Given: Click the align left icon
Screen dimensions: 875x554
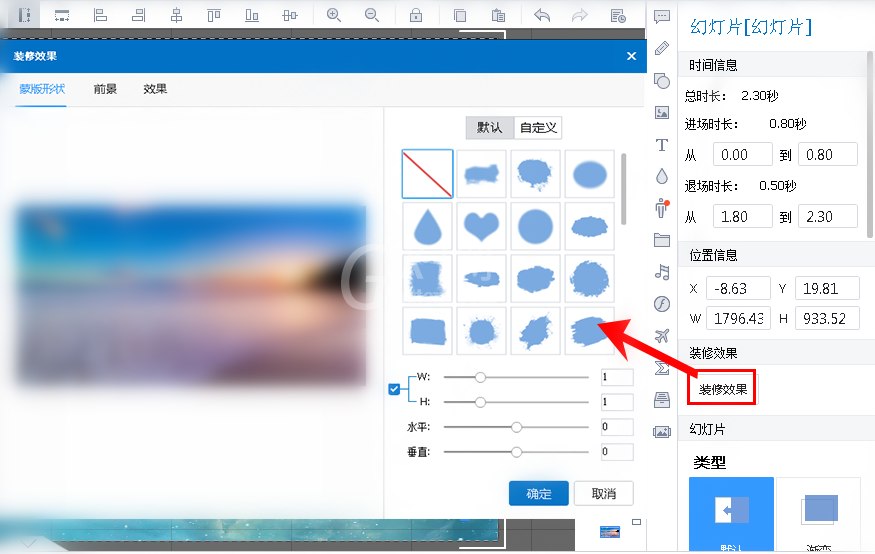Looking at the screenshot, I should tap(100, 15).
